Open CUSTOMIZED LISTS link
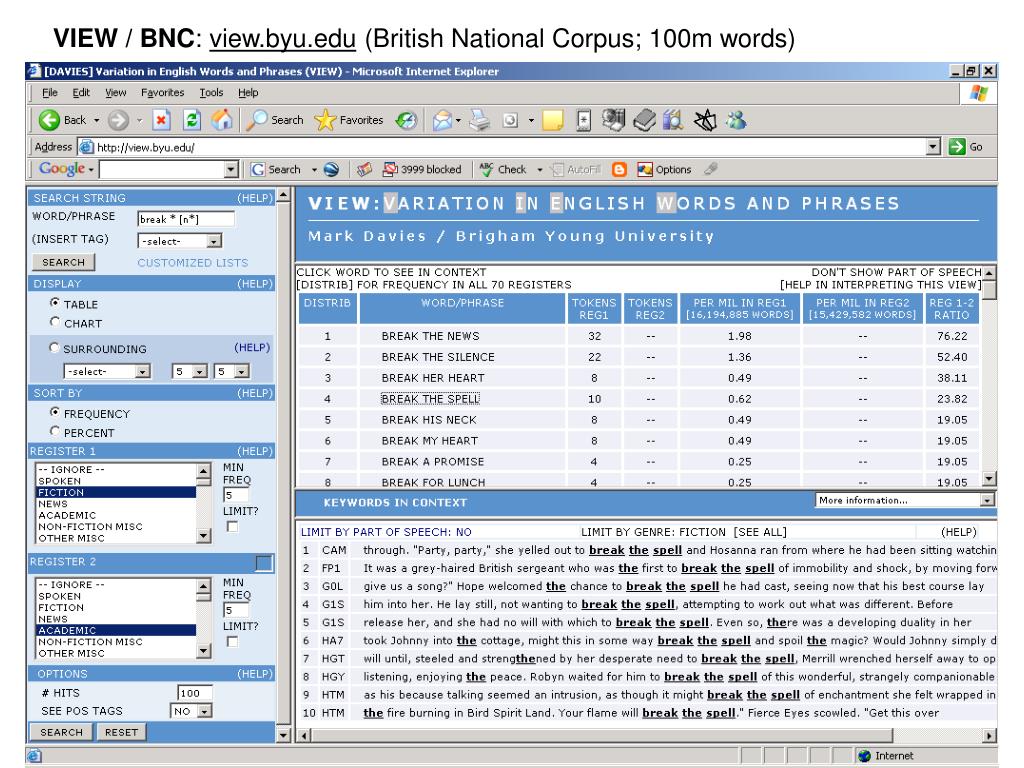Viewport: 1024px width, 768px height. pos(193,263)
